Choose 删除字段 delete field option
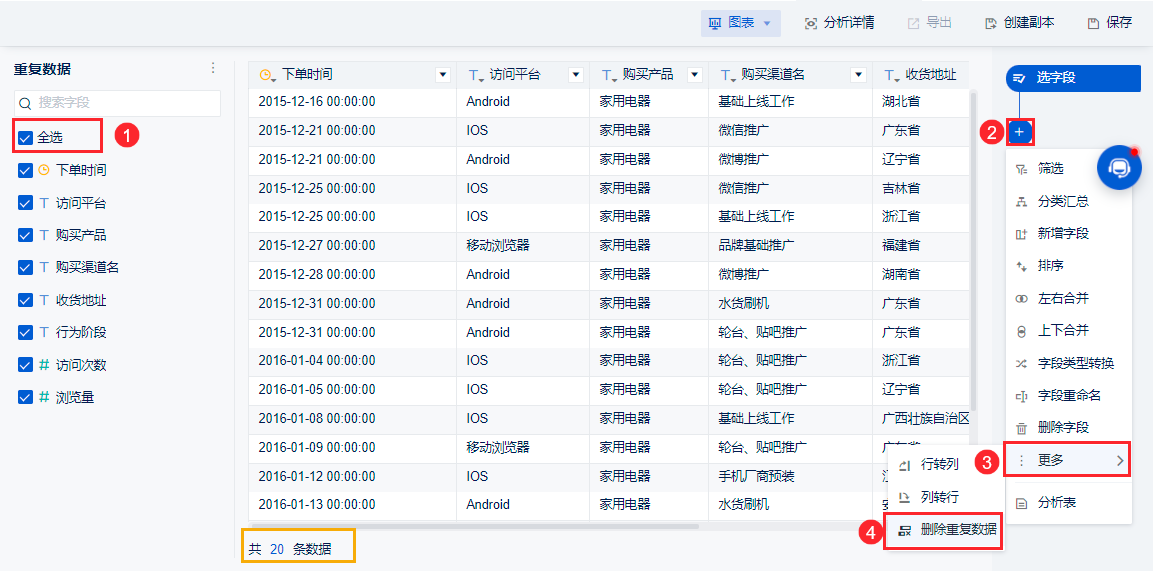1153x571 pixels. [1068, 428]
